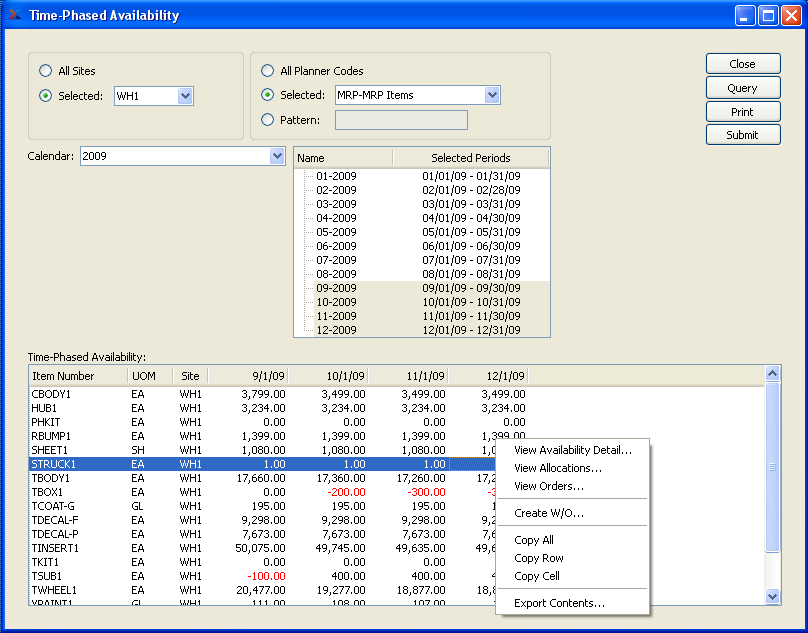Click the Pattern text input field
The width and height of the screenshot is (808, 633).
pos(401,120)
